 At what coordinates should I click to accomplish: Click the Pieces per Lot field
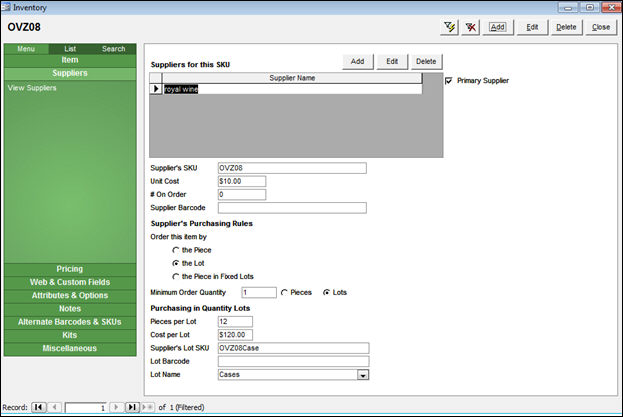(x=235, y=322)
